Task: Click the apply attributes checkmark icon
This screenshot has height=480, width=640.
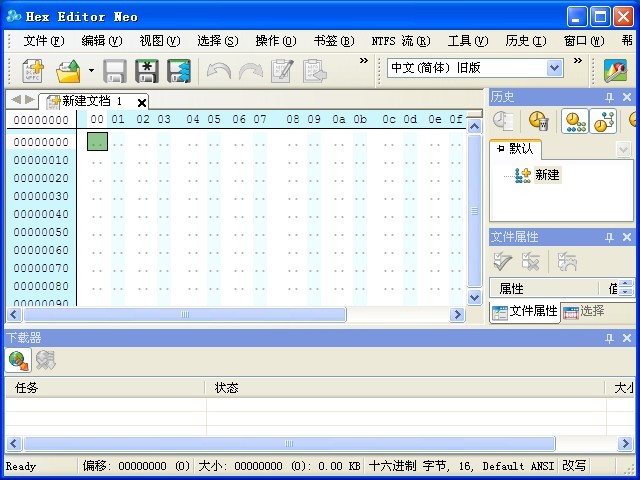Action: coord(502,261)
